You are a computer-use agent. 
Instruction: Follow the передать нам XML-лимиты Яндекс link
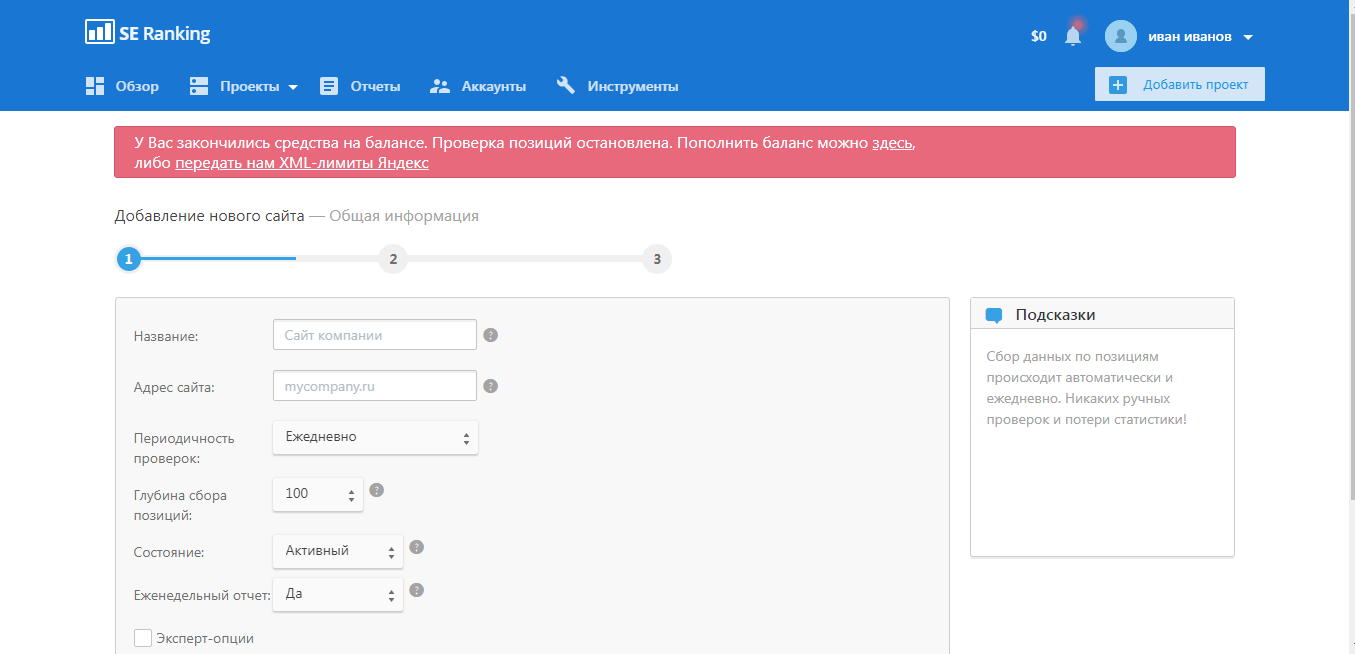[301, 163]
